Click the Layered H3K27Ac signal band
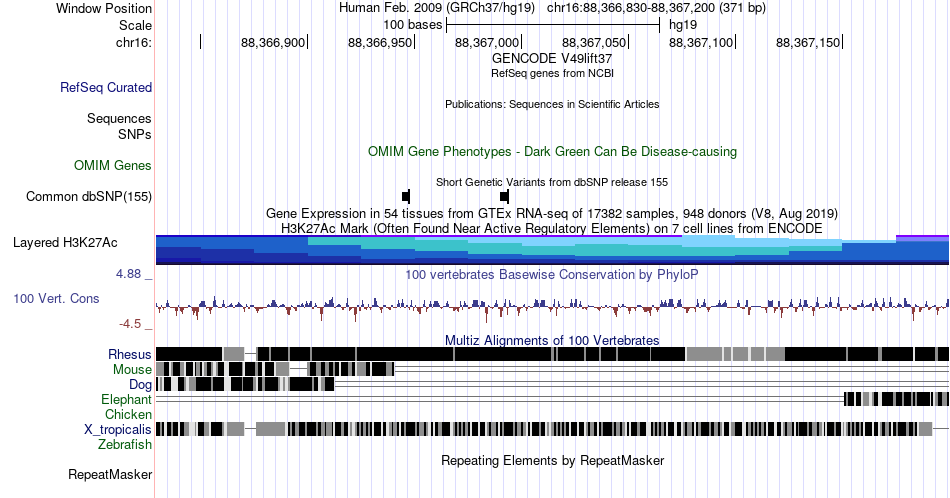Screen dimensions: 950x498 (x=552, y=250)
